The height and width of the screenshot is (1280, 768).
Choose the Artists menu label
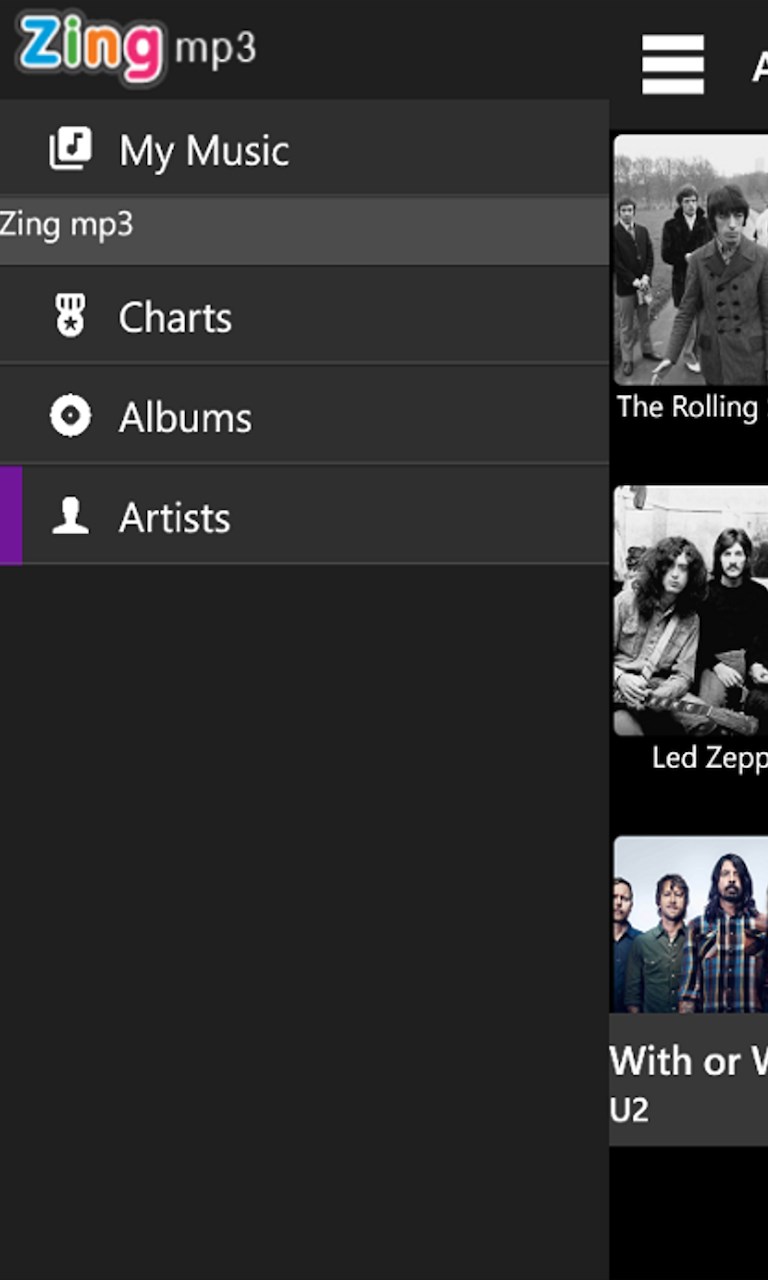(x=174, y=518)
